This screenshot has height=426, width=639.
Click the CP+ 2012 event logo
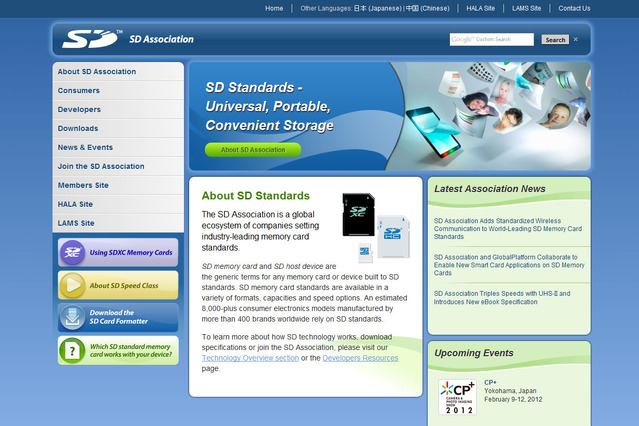click(x=457, y=397)
